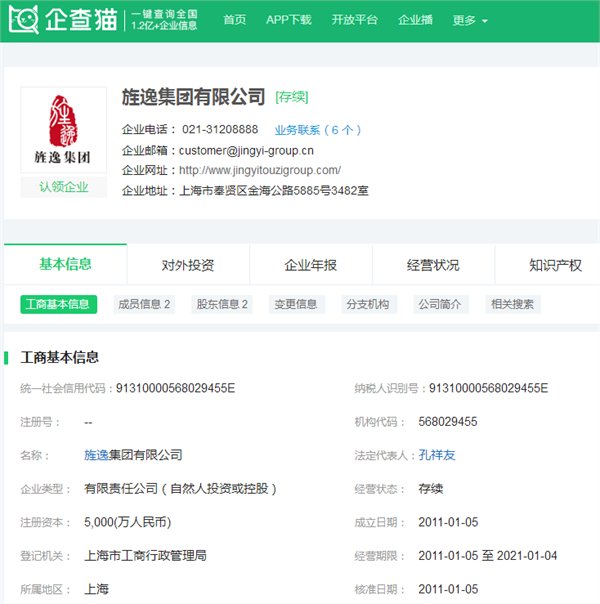The image size is (600, 604).
Task: Open the APP下载 navigation item
Action: coord(288,20)
